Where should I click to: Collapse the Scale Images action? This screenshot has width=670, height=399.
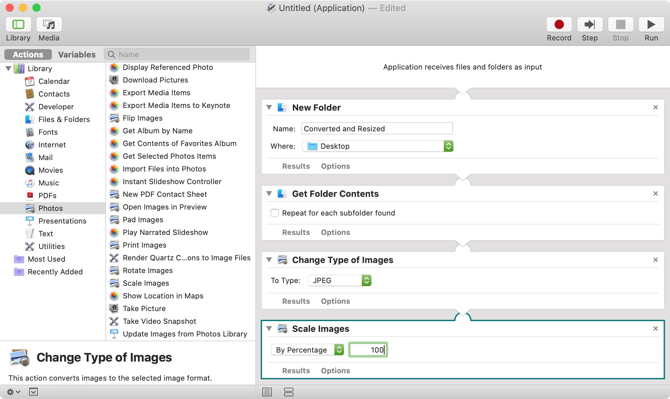(x=269, y=329)
